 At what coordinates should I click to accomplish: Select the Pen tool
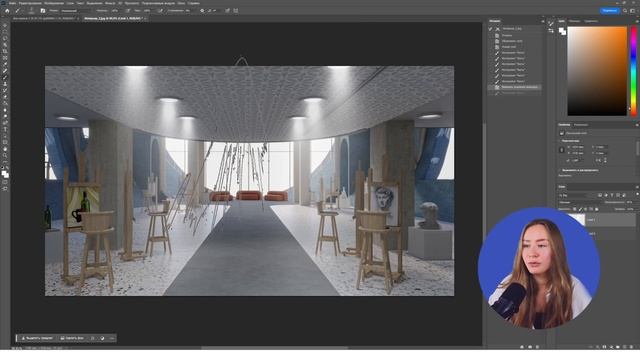5,123
